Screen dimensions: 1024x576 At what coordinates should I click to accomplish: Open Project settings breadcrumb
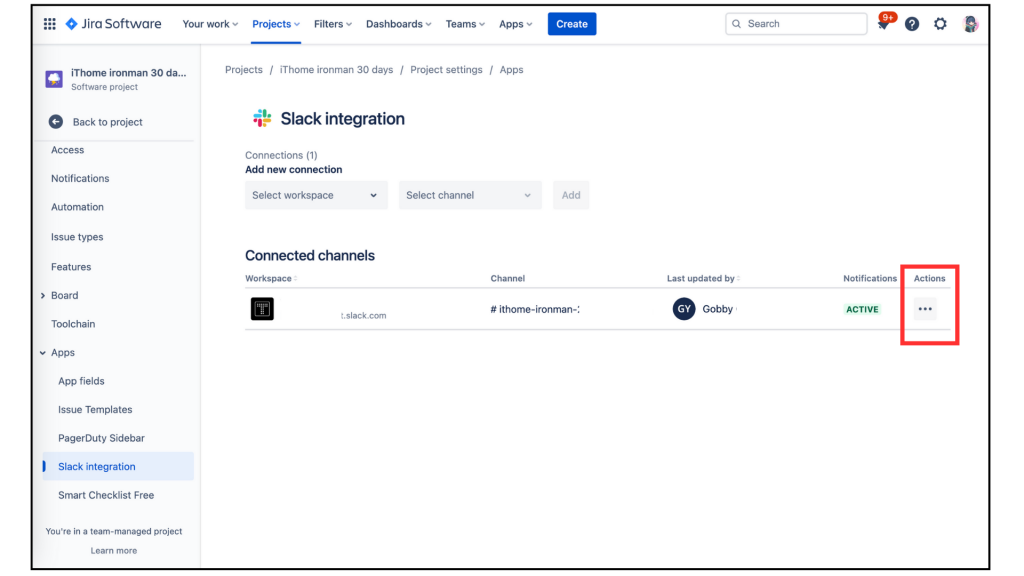point(446,69)
